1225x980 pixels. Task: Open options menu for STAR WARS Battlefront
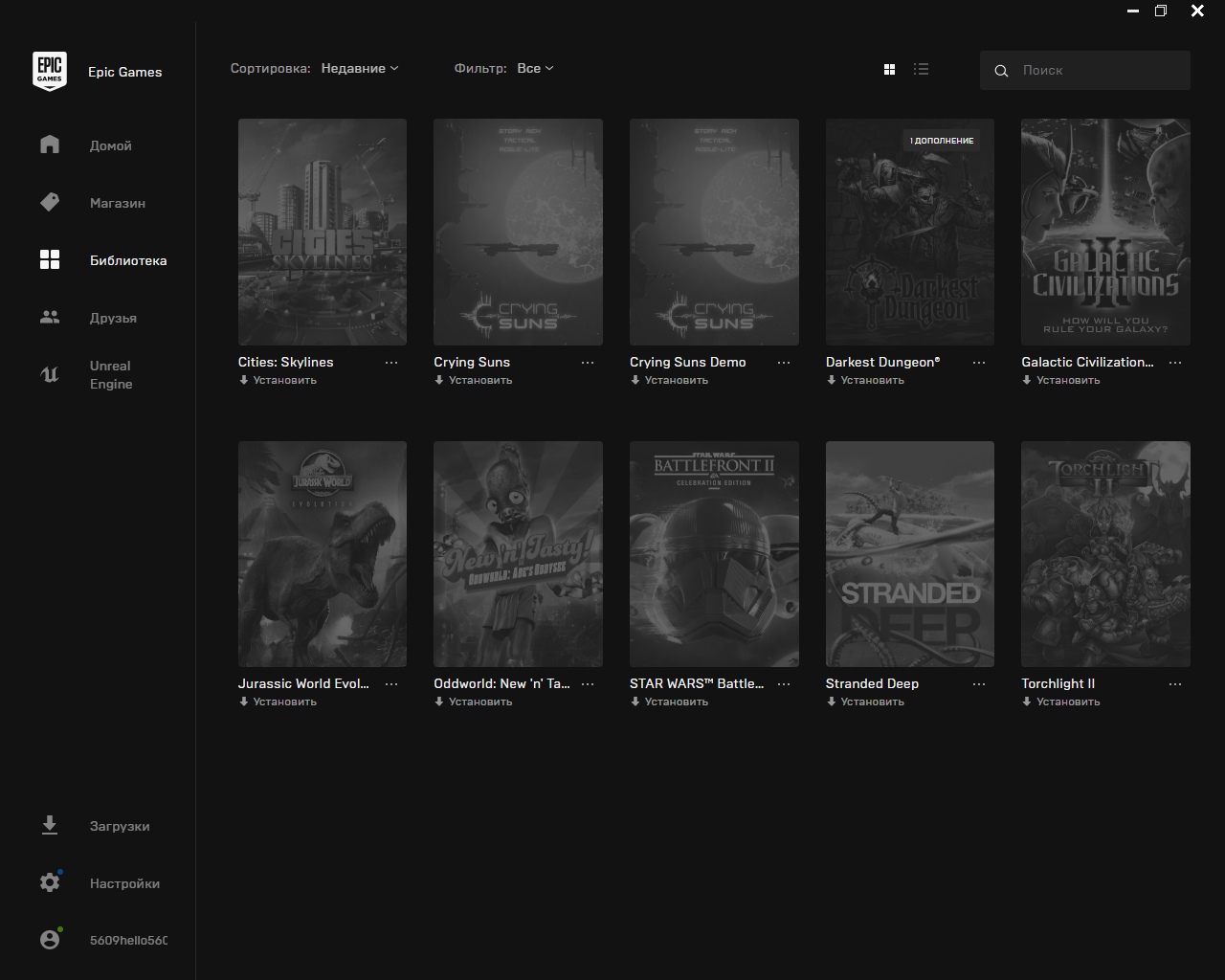pos(784,684)
